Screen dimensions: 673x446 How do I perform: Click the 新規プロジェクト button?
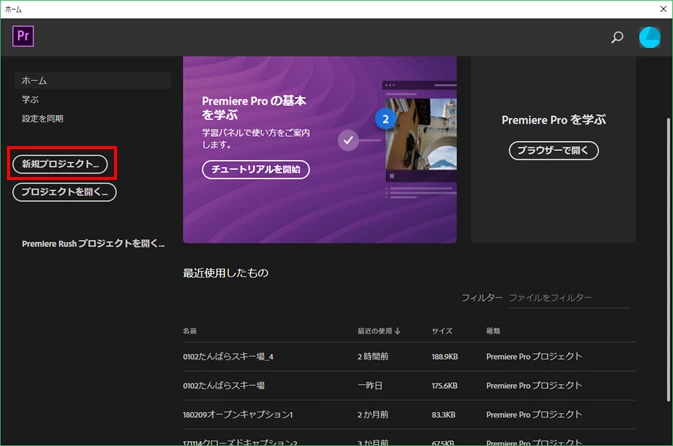point(60,164)
